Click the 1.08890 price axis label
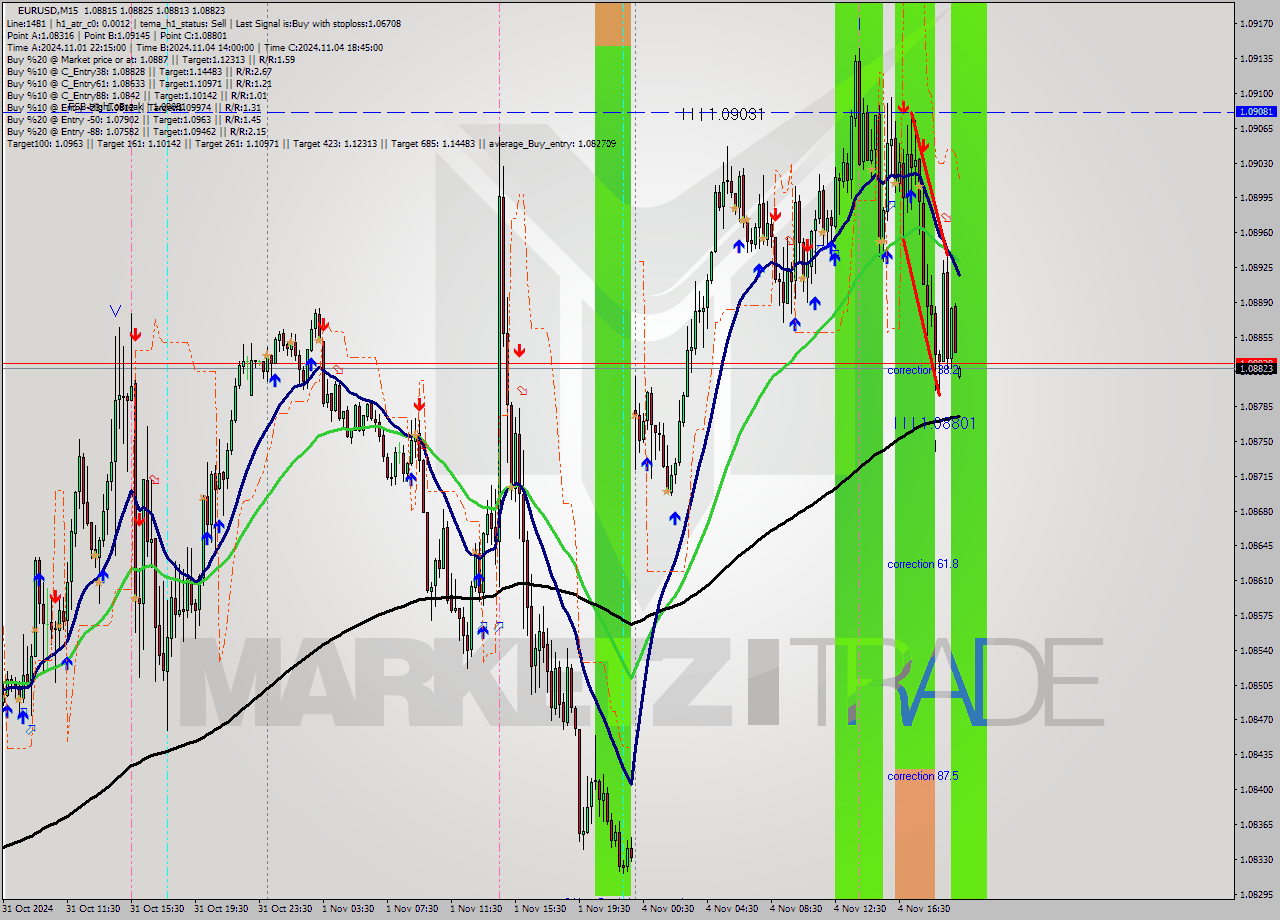 pos(1256,302)
